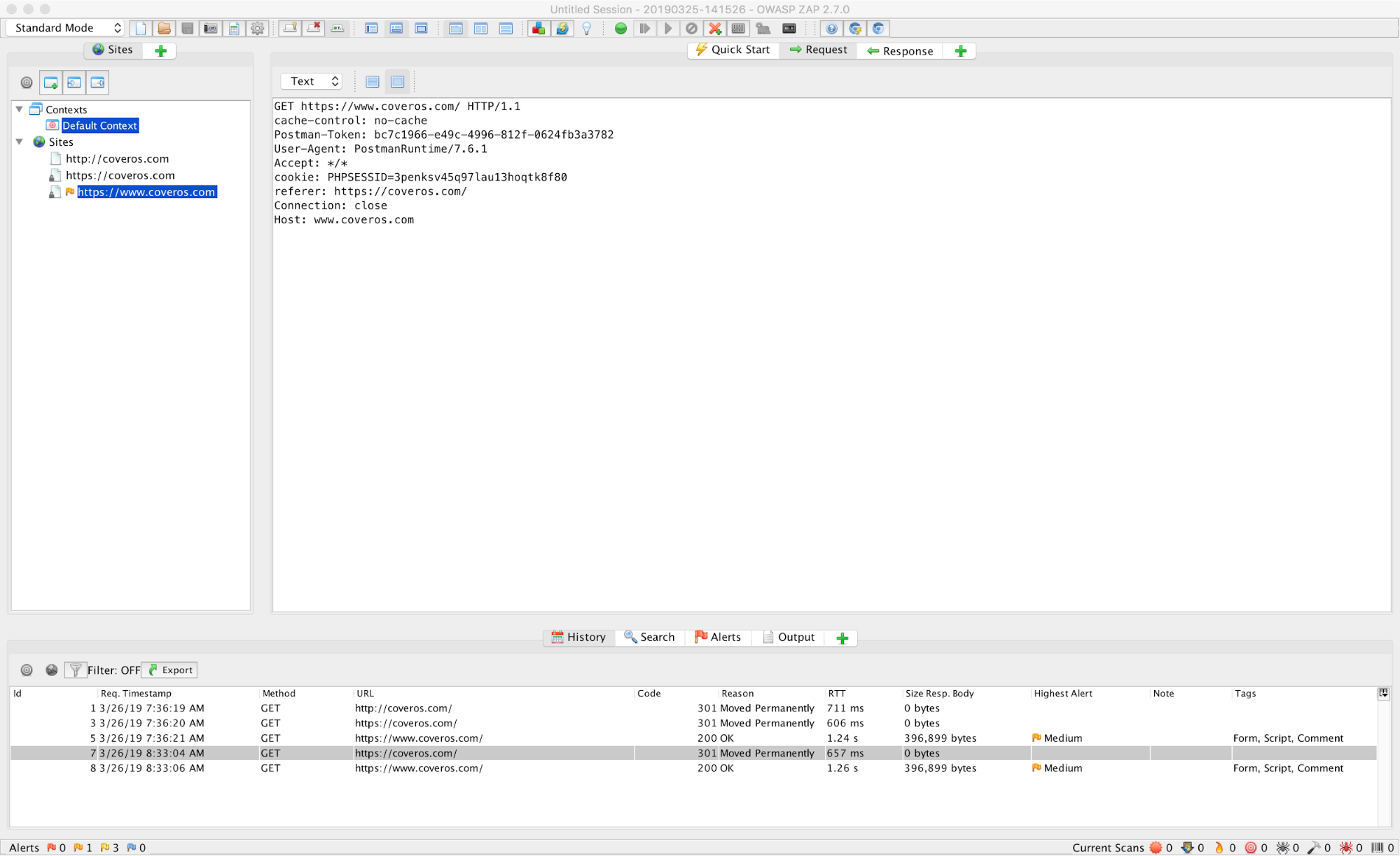This screenshot has height=856, width=1400.
Task: Click the Import Context icon in Sites panel
Action: point(74,83)
